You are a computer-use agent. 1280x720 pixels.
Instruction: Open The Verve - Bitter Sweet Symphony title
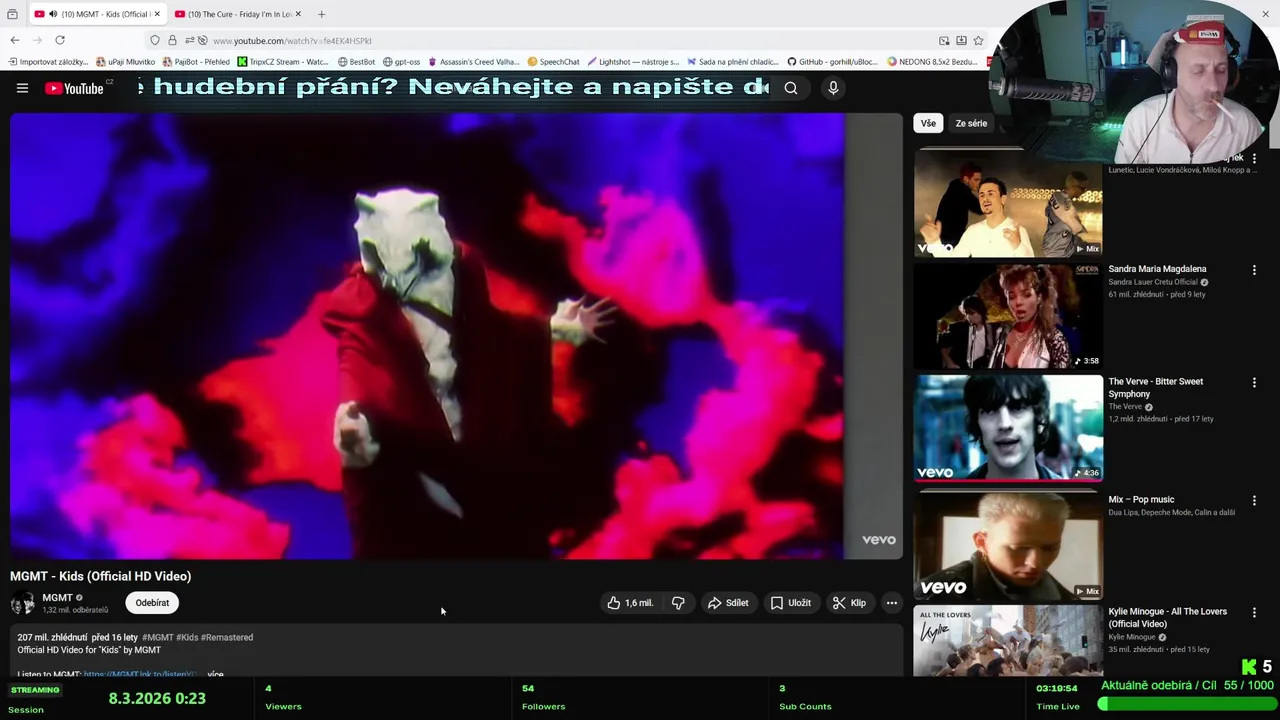tap(1156, 388)
